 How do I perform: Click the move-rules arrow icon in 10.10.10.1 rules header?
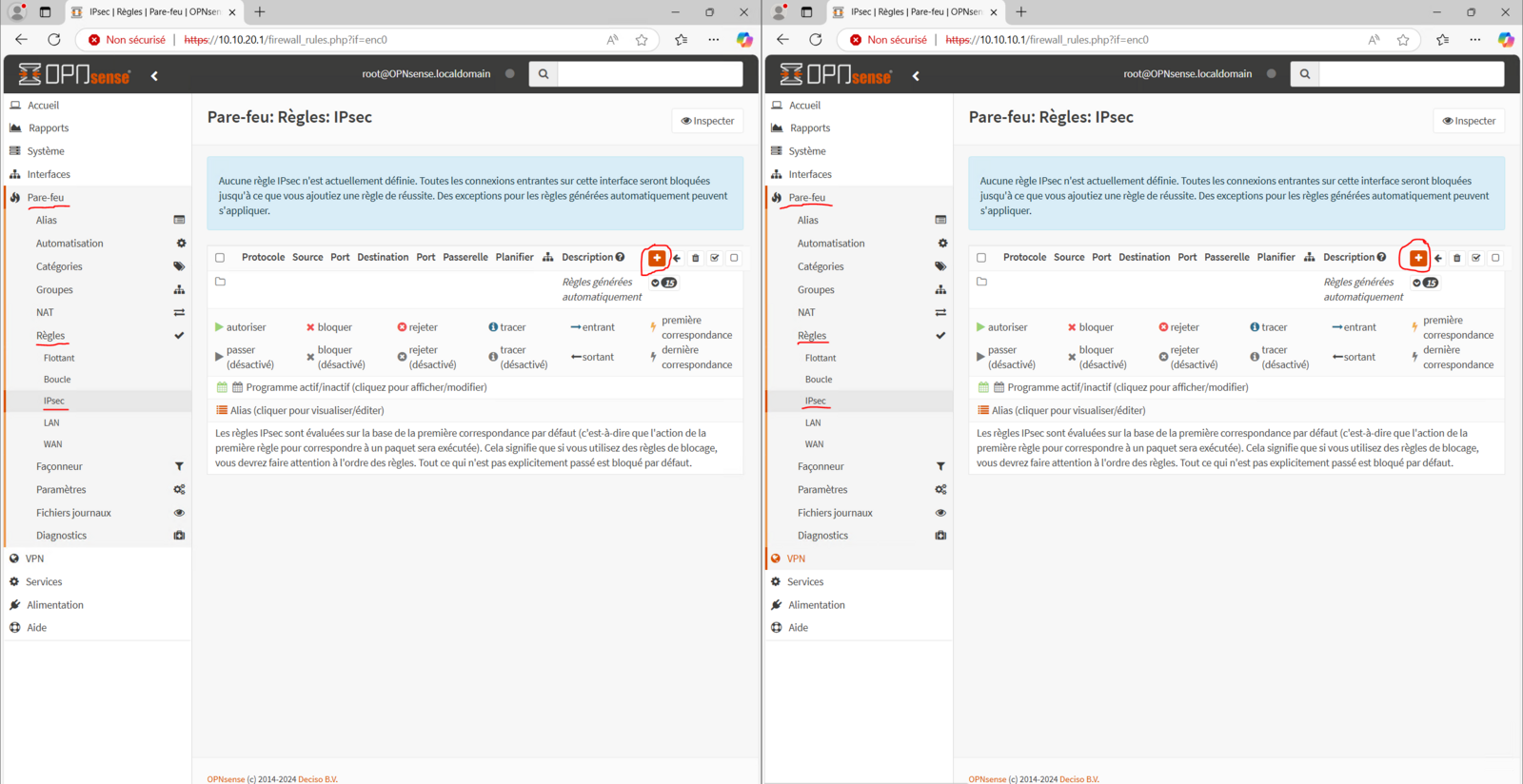point(1438,258)
